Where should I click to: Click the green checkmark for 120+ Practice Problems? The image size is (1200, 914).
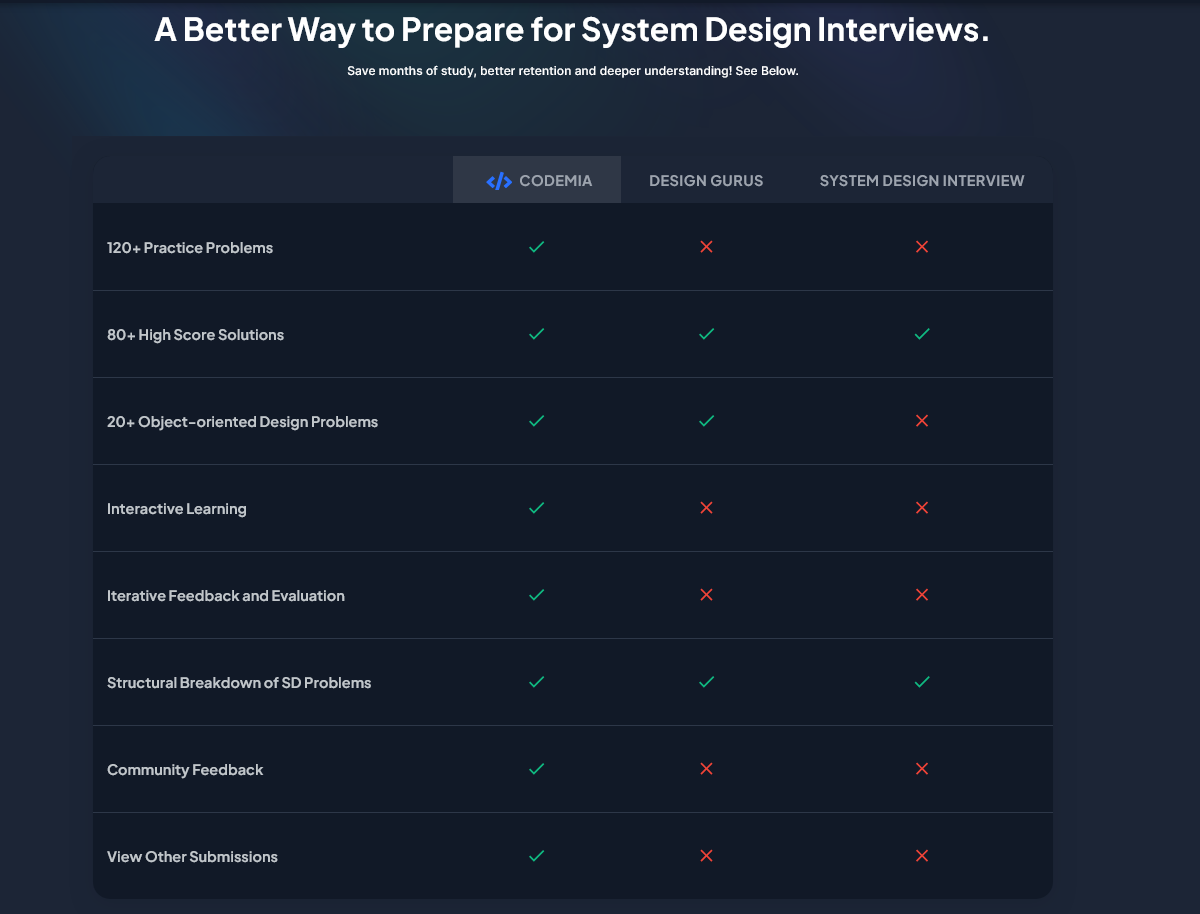coord(536,246)
